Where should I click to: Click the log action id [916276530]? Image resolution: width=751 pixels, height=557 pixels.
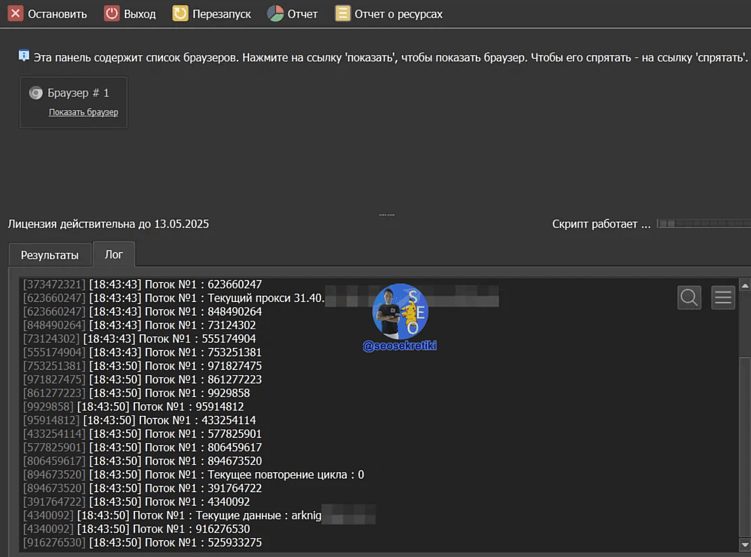coord(54,543)
